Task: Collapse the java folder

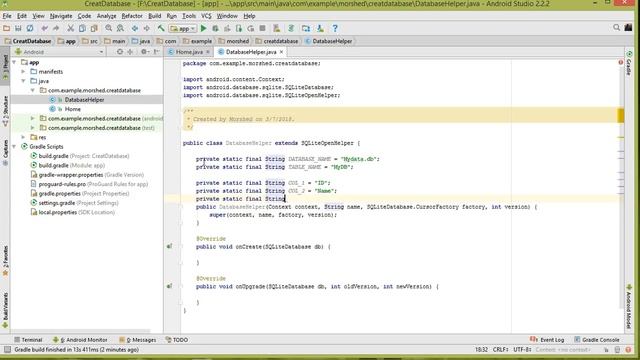Action: click(x=24, y=81)
